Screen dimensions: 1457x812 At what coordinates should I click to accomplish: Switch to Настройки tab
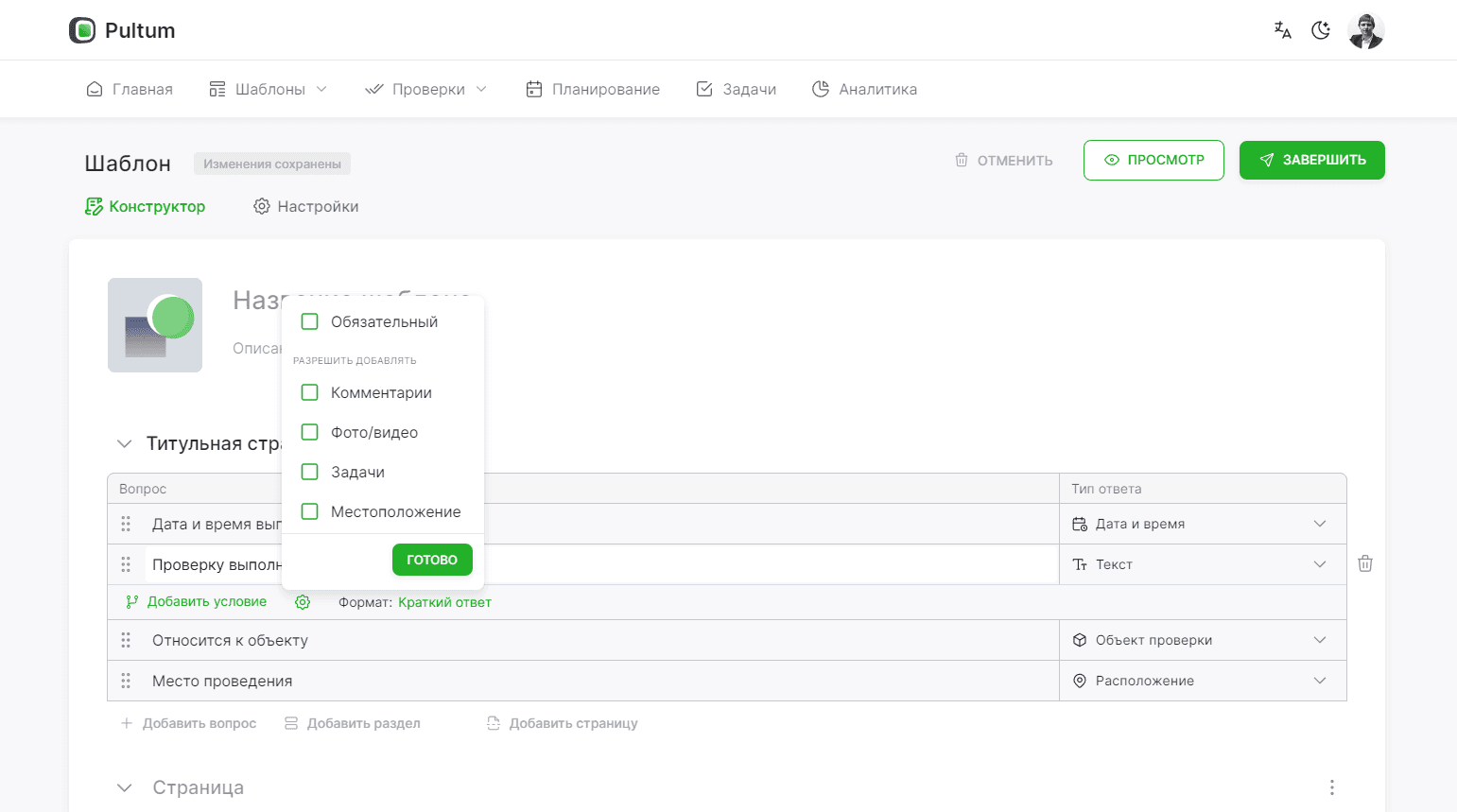point(306,206)
